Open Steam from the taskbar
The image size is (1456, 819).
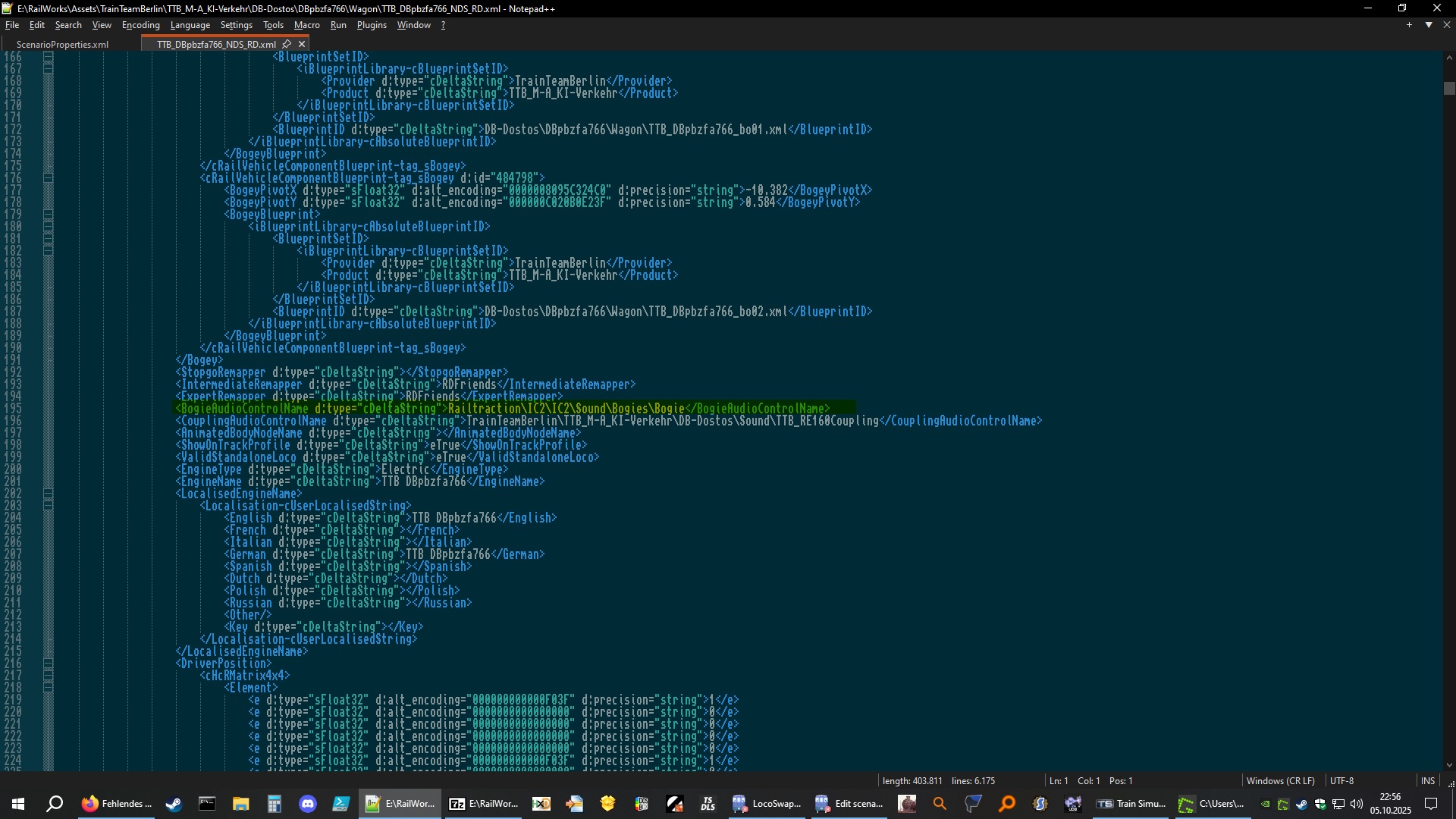pos(174,804)
